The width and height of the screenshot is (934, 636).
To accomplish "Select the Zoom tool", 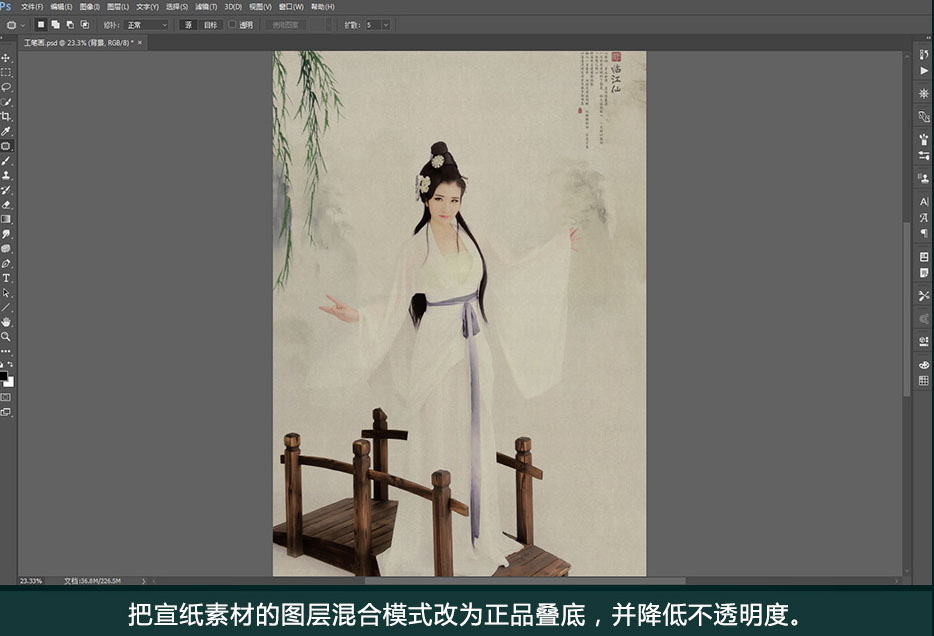I will pos(6,336).
